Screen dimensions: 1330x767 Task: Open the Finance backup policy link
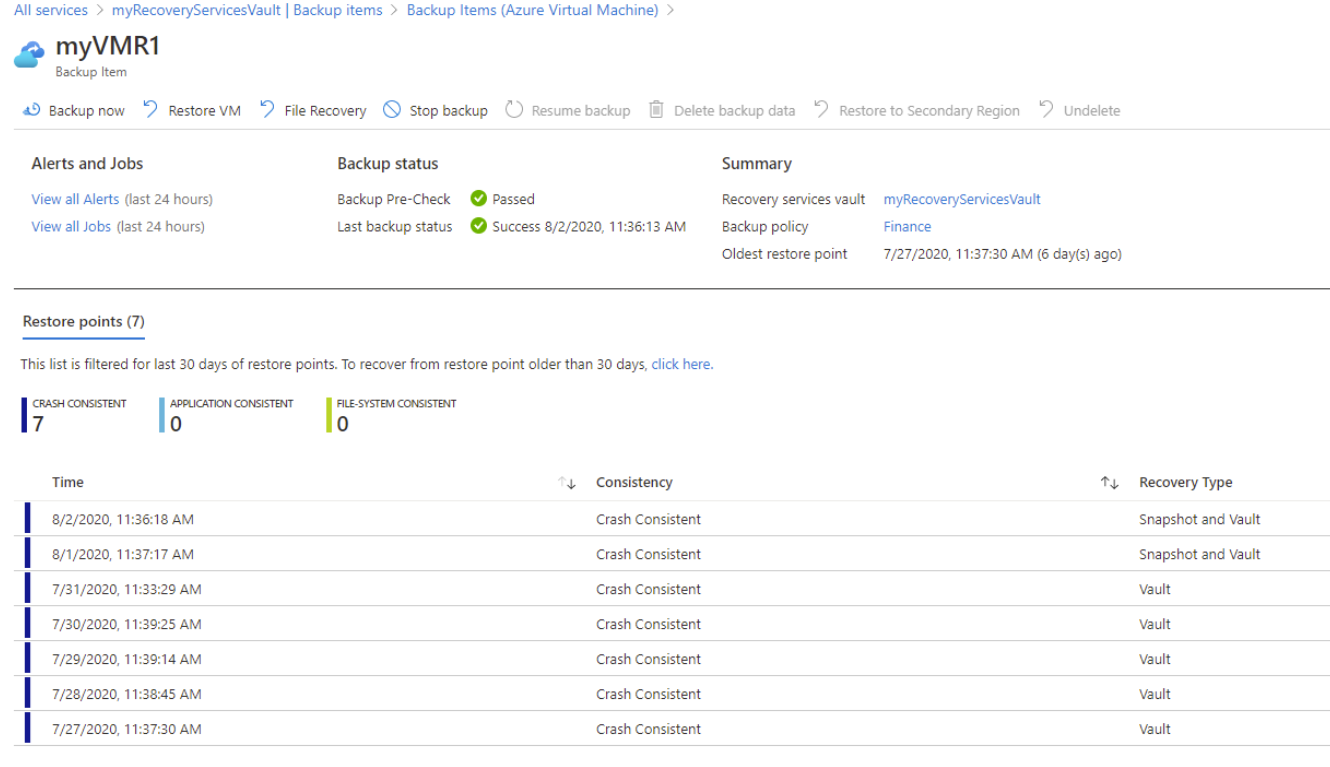pos(906,226)
